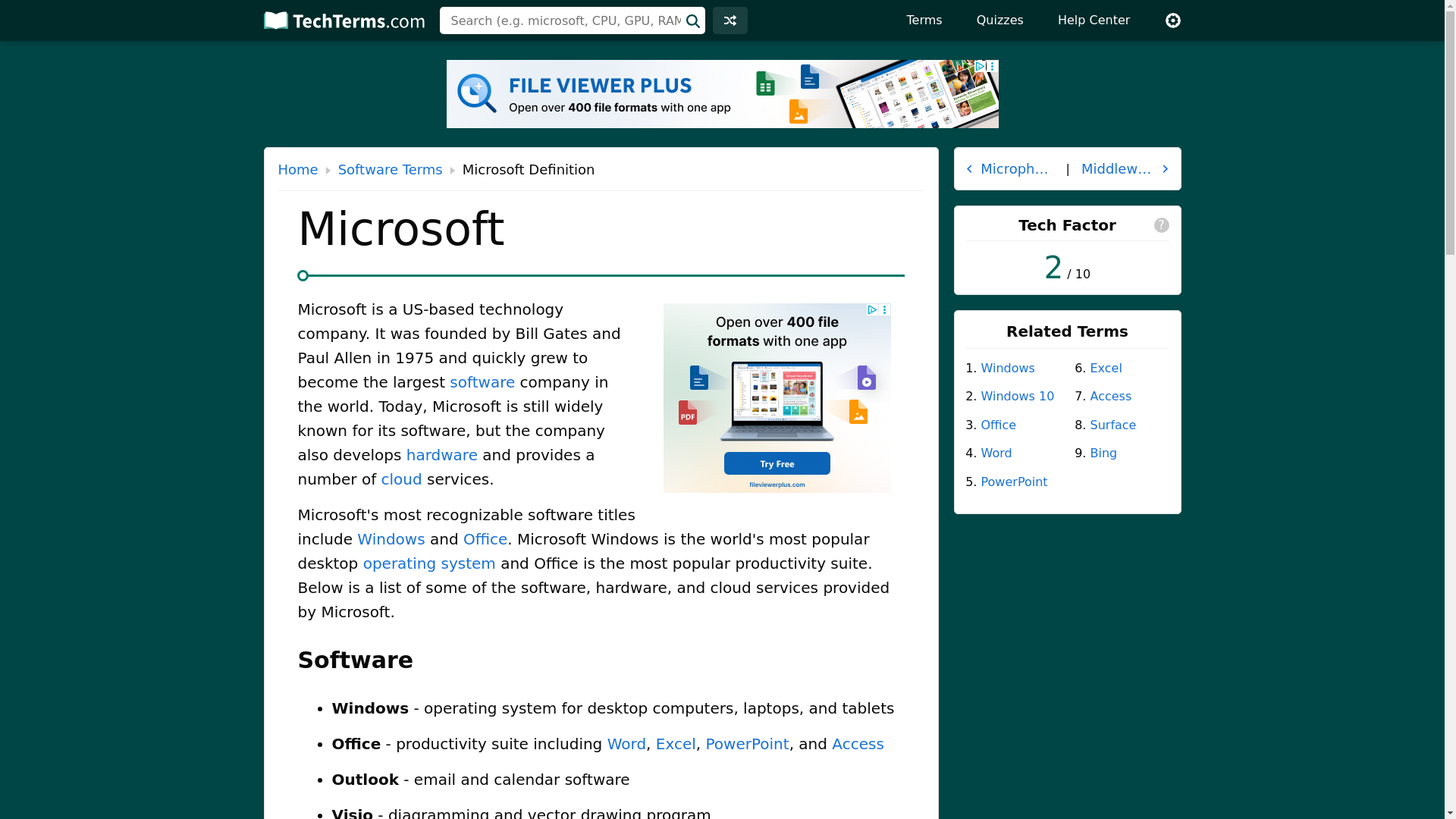This screenshot has height=819, width=1456.
Task: Click the 'Microsoft Definition' breadcrumb text
Action: point(529,170)
